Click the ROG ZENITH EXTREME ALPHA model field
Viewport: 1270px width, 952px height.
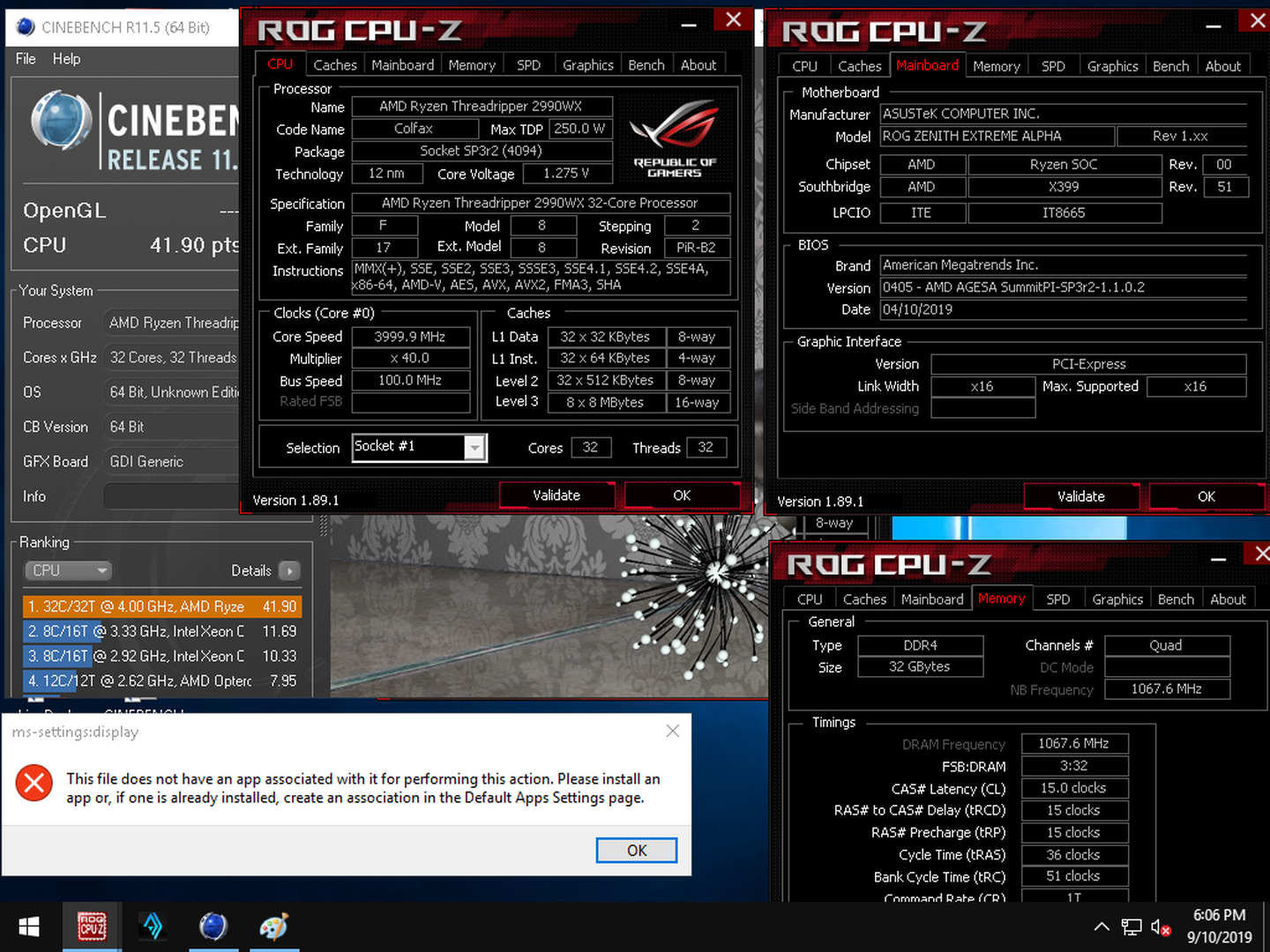(997, 136)
